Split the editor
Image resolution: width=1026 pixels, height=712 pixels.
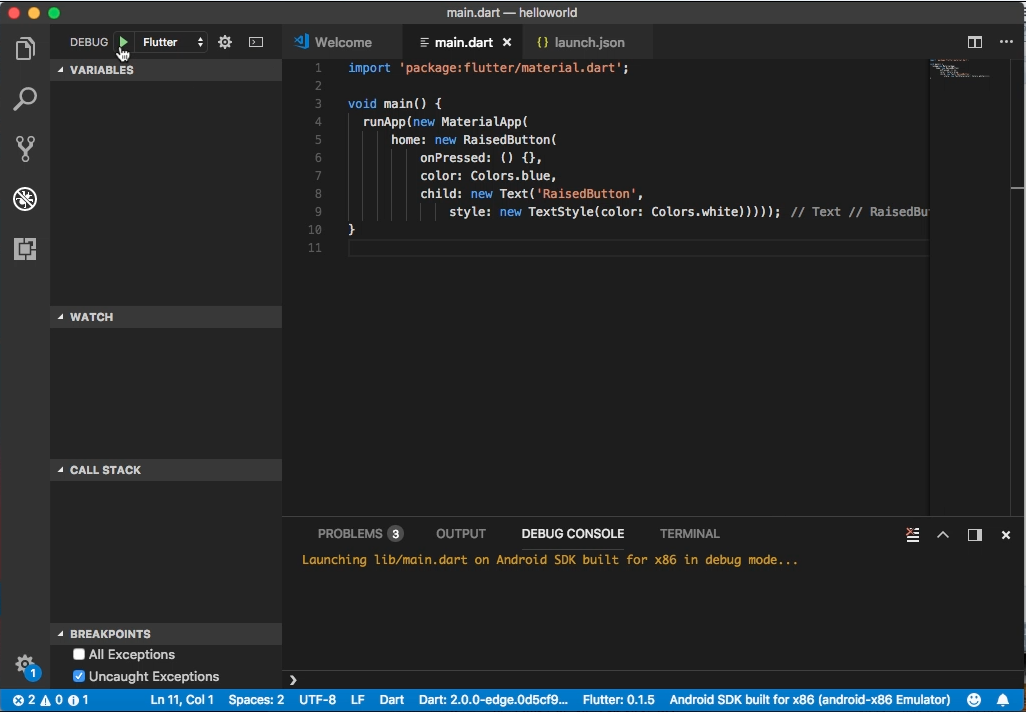(x=975, y=42)
